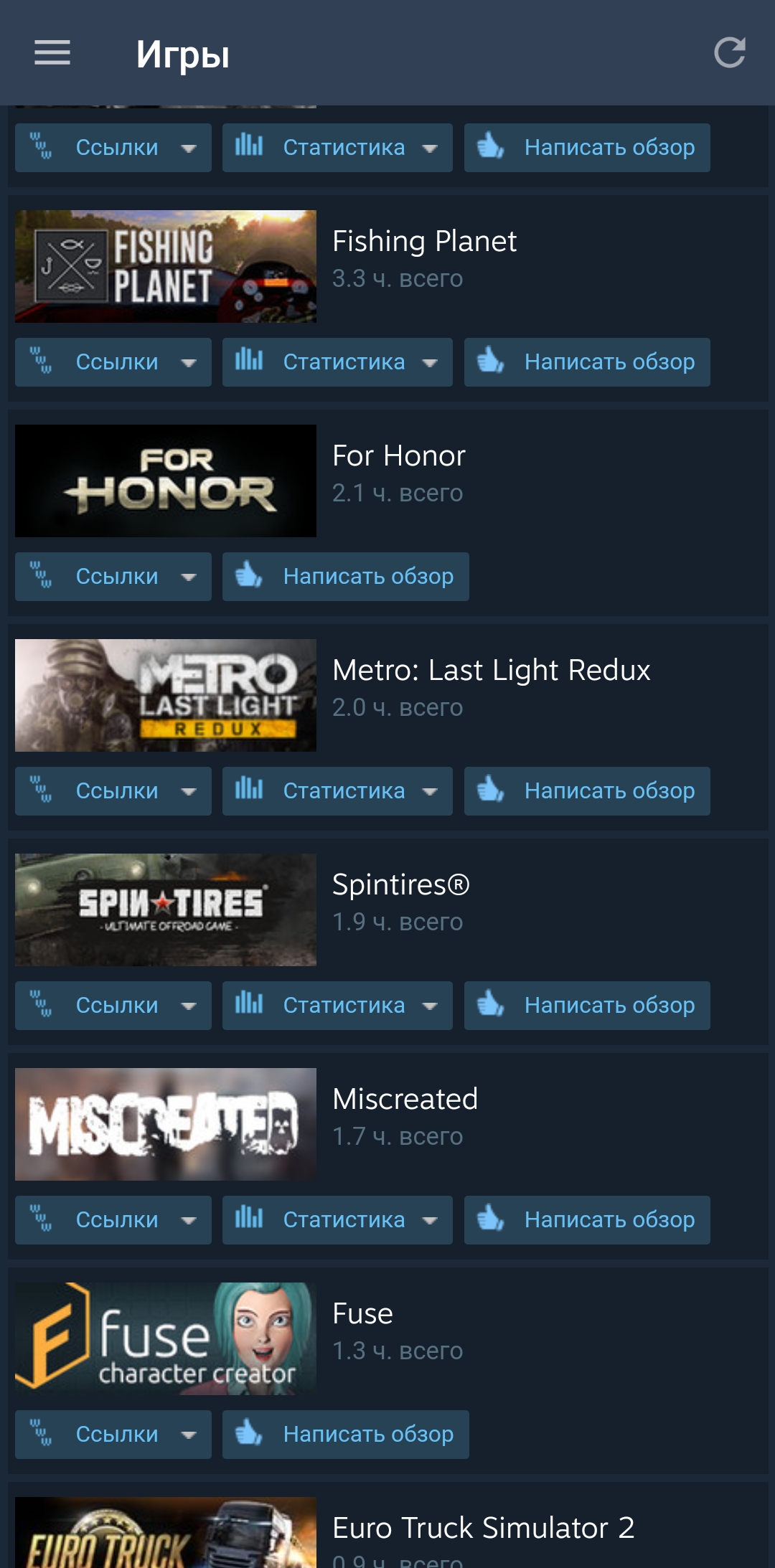Image resolution: width=775 pixels, height=1568 pixels.
Task: Click thumbs-up icon under Fuse
Action: tap(249, 1433)
